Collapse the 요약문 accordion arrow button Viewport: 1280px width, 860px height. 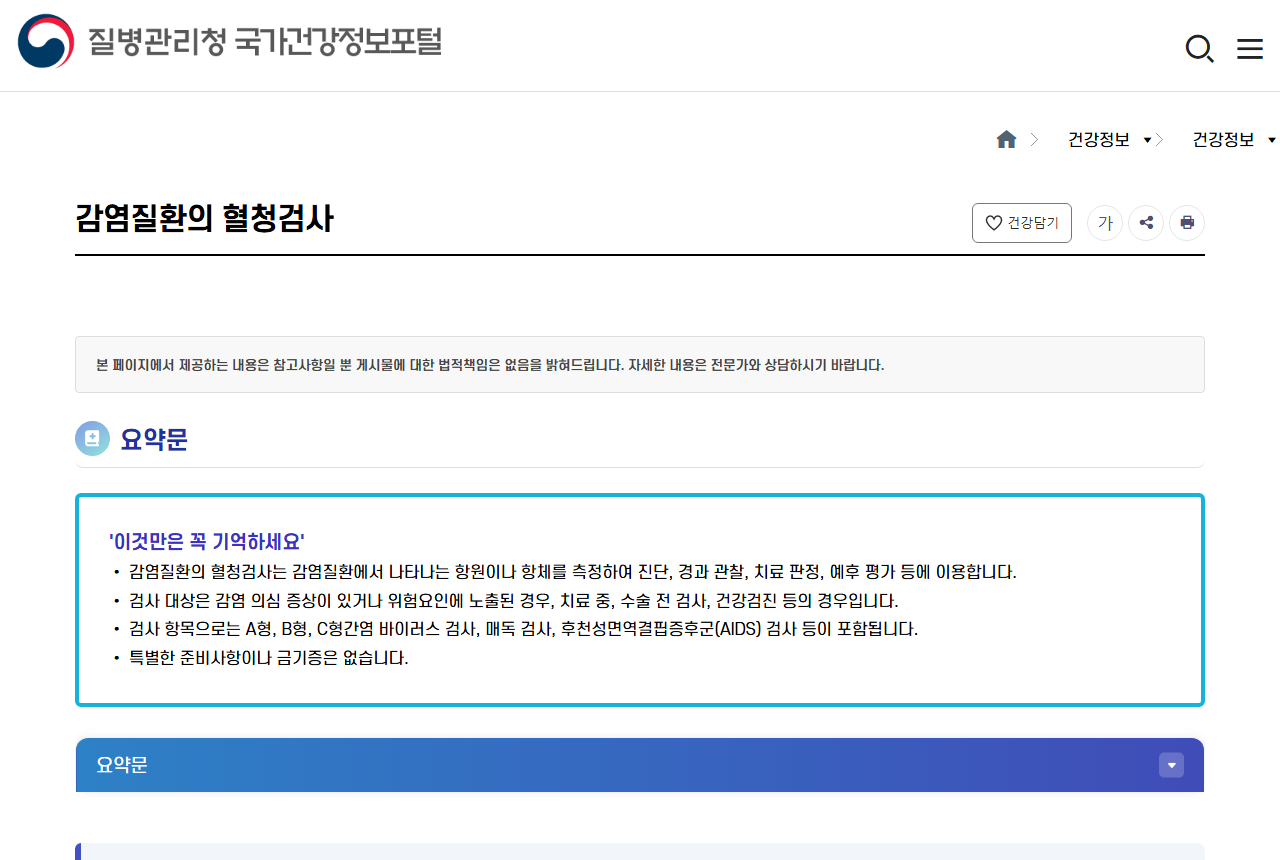coord(1171,765)
